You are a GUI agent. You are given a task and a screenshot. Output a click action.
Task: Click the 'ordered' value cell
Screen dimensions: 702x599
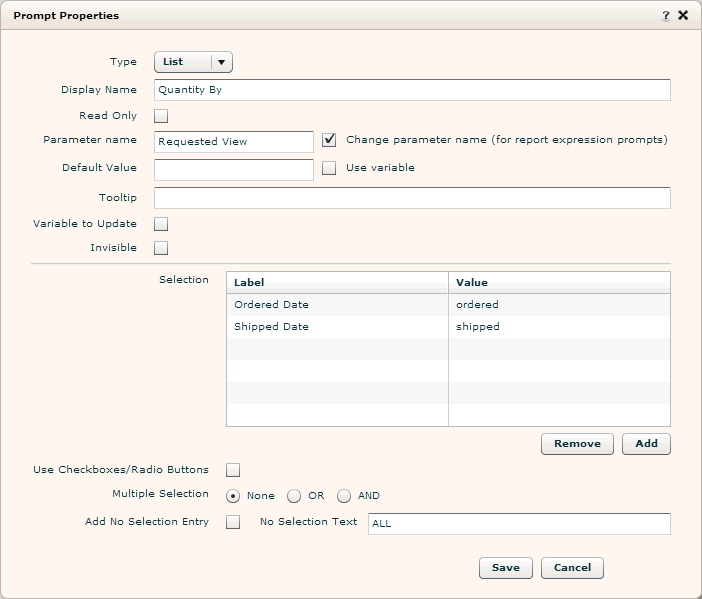[x=559, y=304]
